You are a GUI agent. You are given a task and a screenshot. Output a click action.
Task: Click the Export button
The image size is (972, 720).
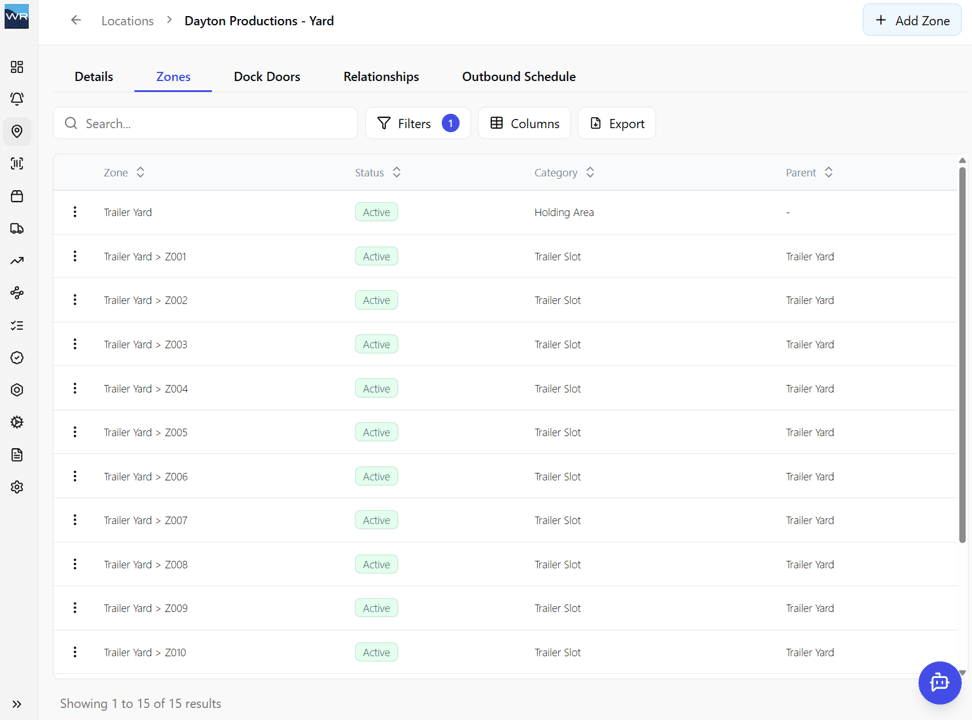point(617,123)
